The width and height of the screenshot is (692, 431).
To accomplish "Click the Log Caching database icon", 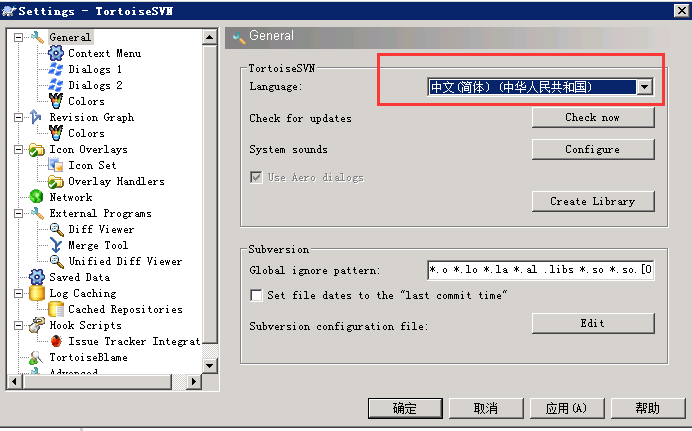I will tap(37, 293).
